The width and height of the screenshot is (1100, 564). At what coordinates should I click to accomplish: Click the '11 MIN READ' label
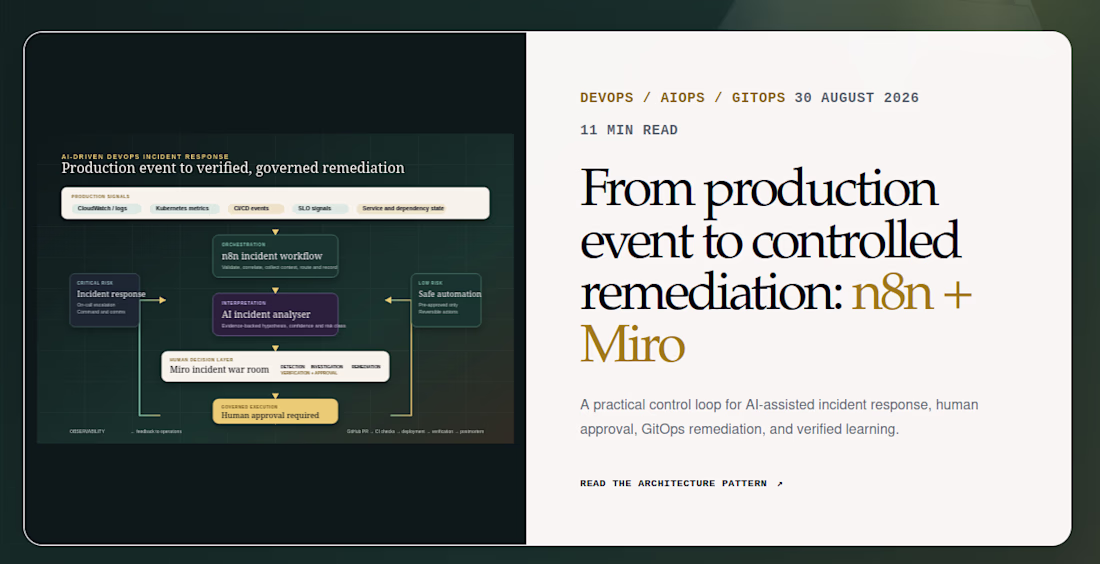629,130
